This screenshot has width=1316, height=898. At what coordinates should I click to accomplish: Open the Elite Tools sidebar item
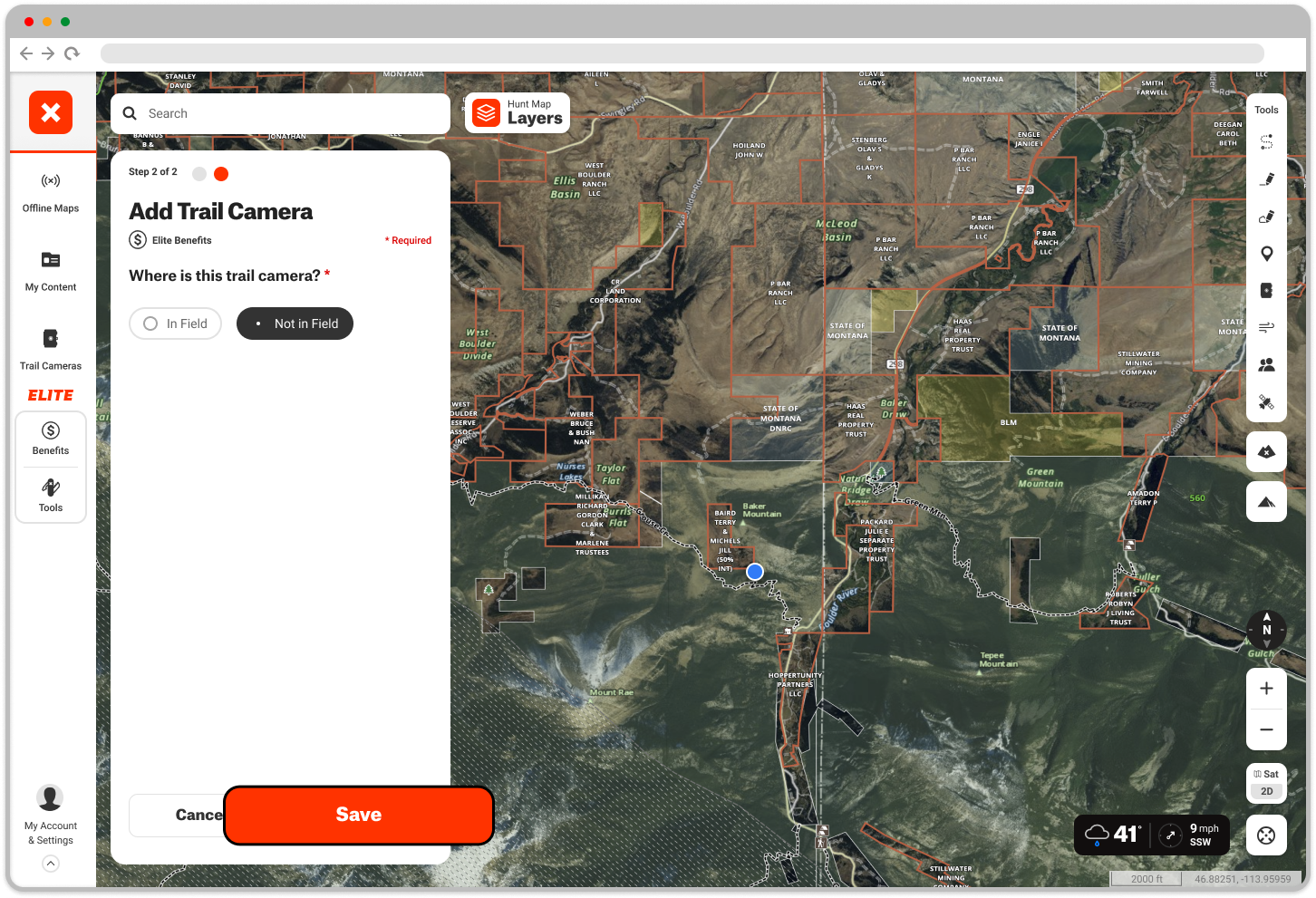(x=51, y=496)
